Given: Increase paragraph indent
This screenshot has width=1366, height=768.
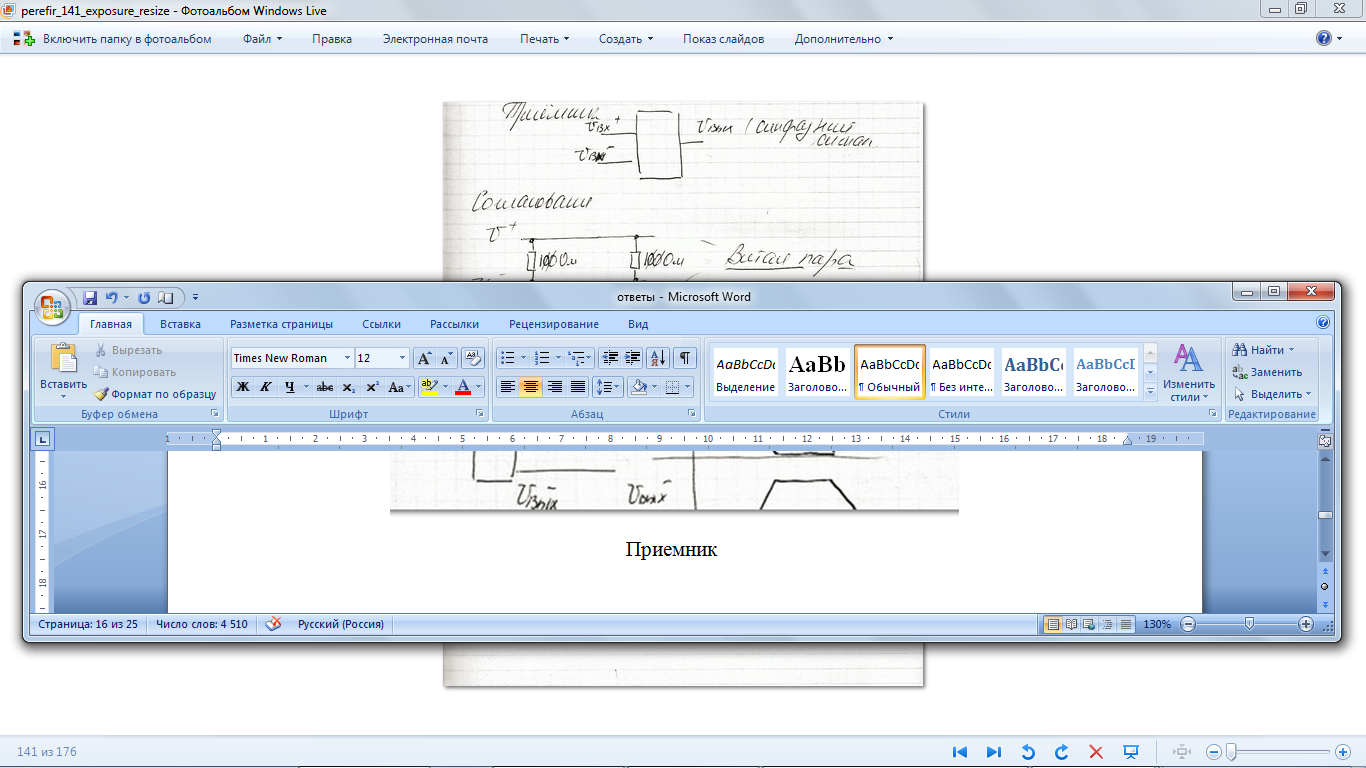Looking at the screenshot, I should click(633, 358).
